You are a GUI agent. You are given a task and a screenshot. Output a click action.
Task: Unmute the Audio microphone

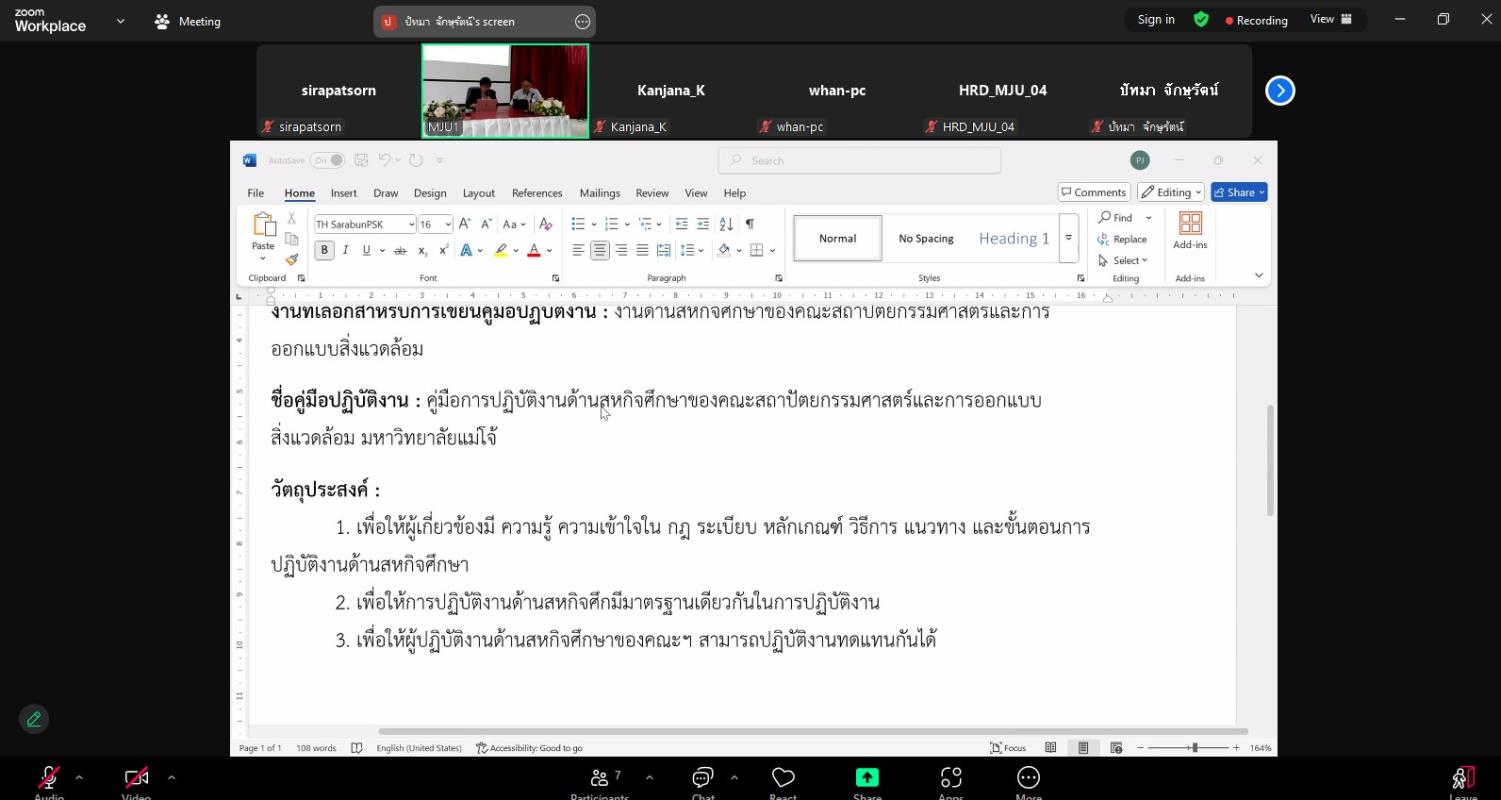pos(48,778)
